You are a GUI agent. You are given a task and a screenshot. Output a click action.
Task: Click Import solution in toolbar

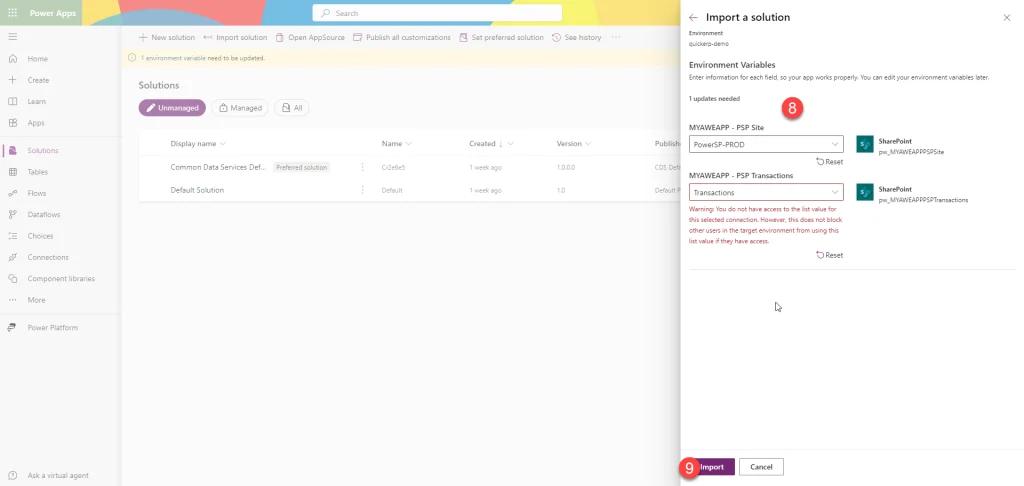[x=235, y=37]
